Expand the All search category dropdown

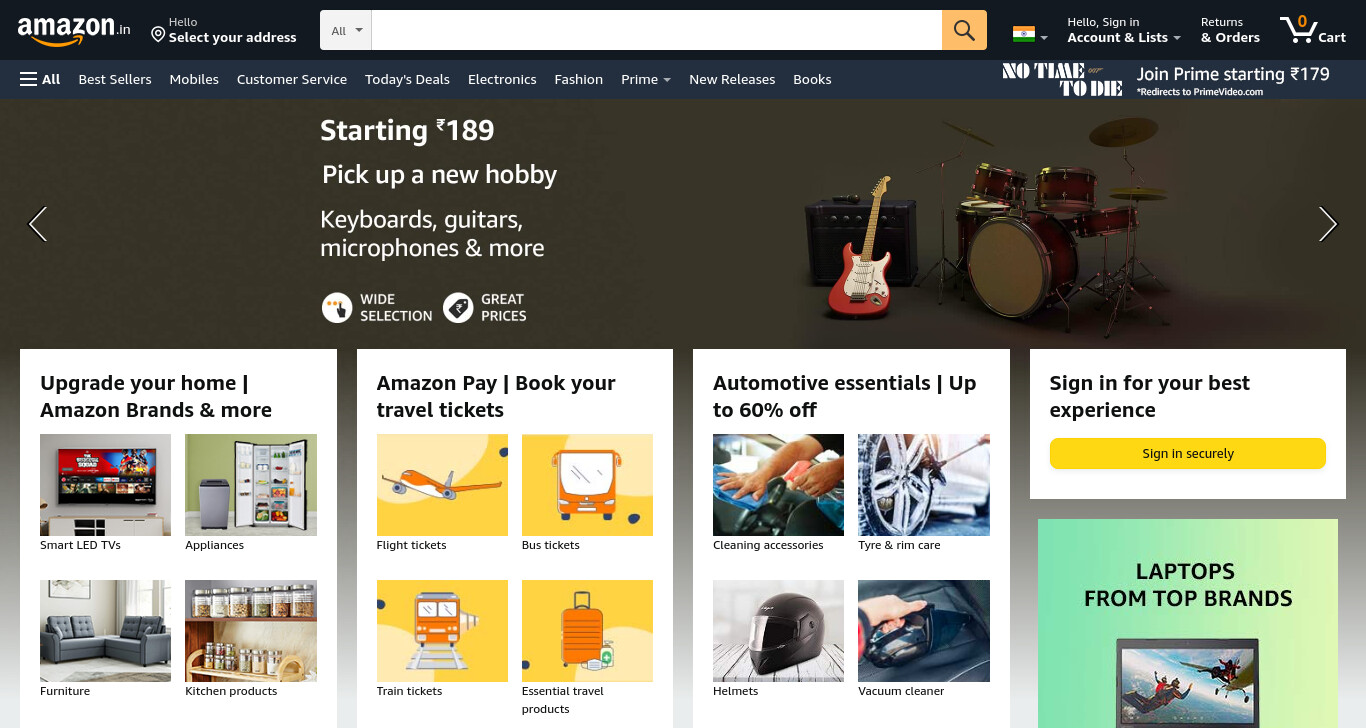(x=346, y=30)
